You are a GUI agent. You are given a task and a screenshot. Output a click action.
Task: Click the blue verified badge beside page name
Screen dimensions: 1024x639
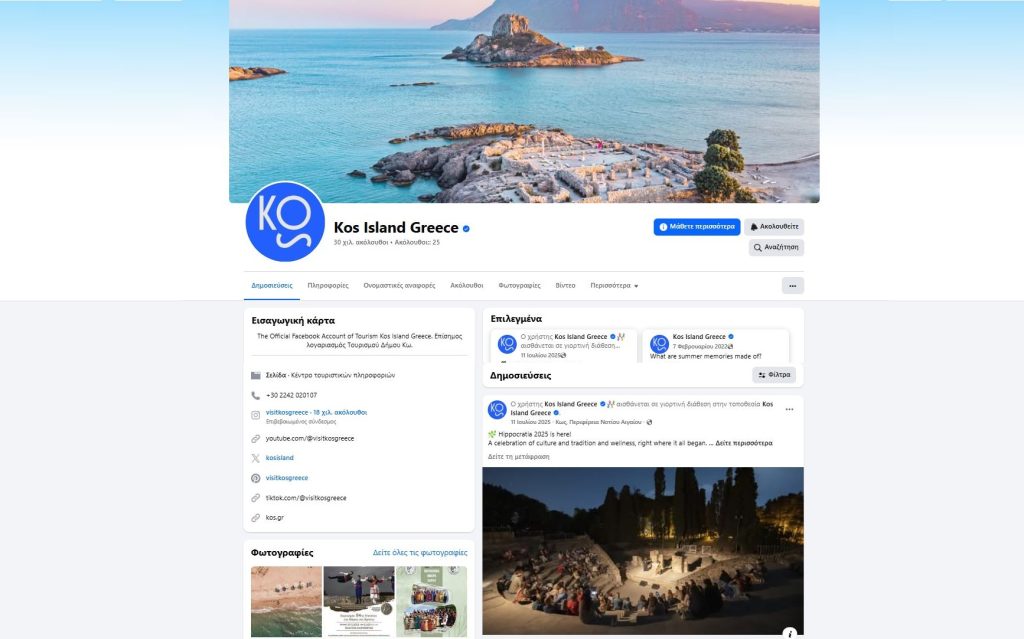pyautogui.click(x=466, y=228)
